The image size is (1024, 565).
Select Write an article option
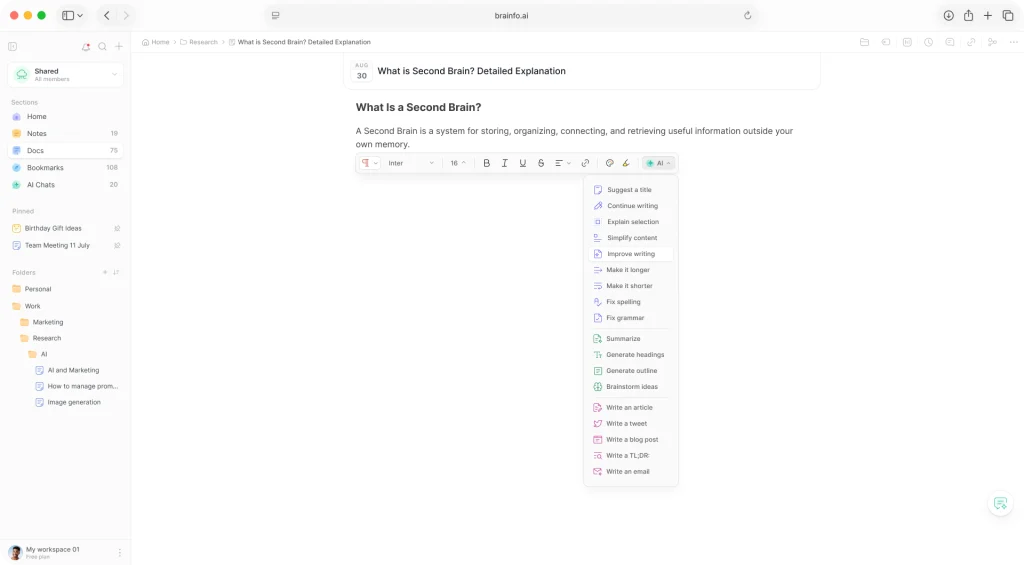630,408
